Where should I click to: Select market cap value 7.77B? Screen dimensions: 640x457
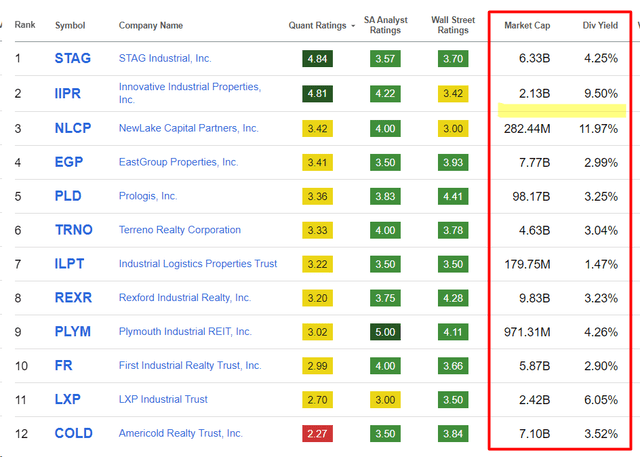(x=534, y=163)
